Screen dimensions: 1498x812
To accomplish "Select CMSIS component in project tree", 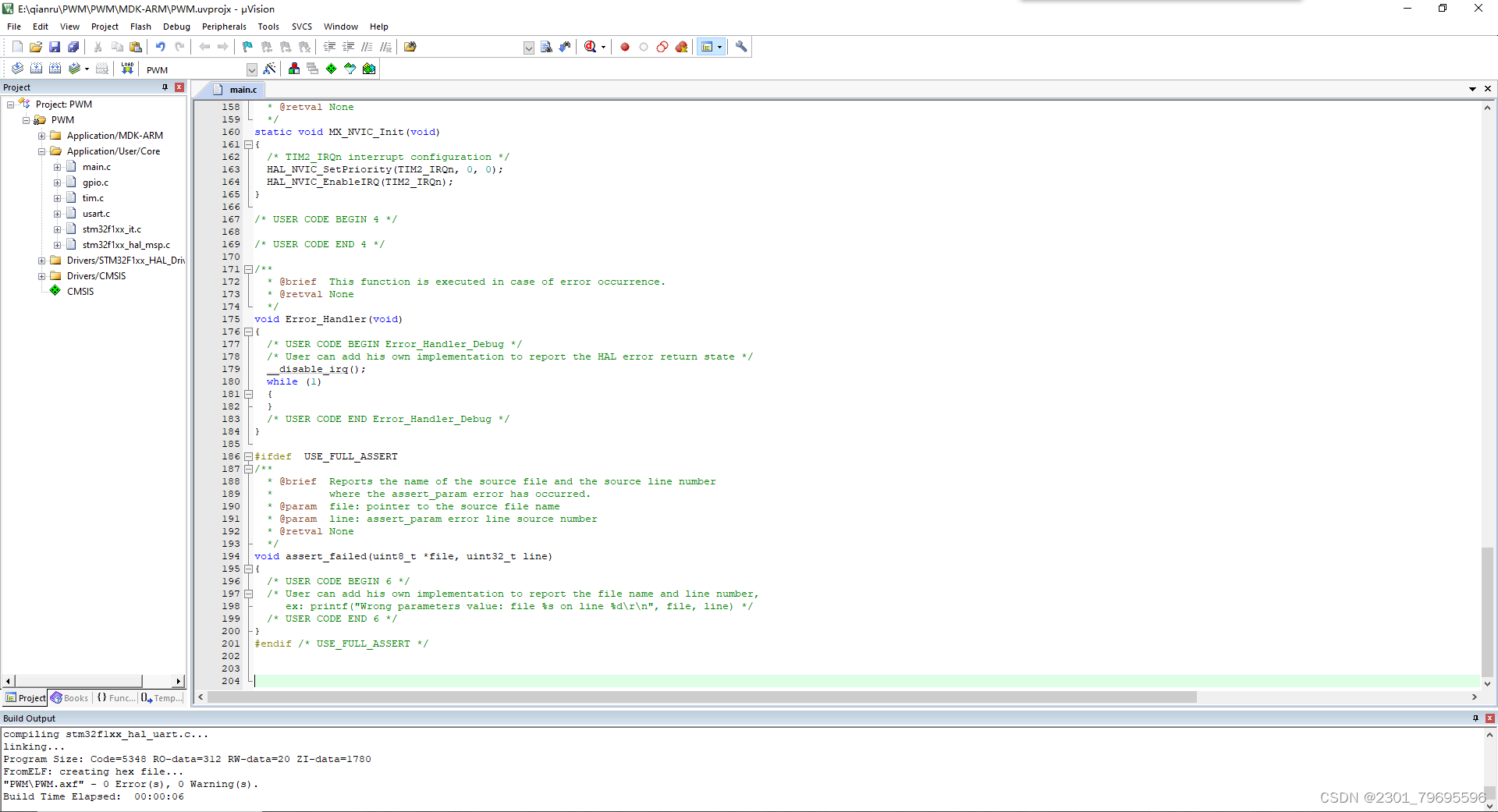I will tap(80, 292).
